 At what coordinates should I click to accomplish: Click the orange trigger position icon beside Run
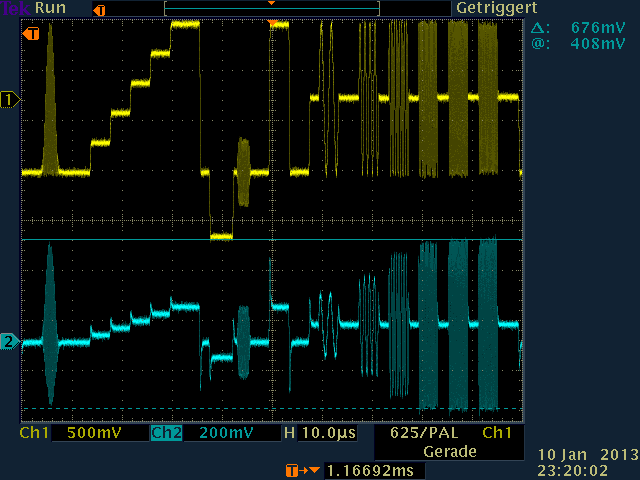point(98,9)
